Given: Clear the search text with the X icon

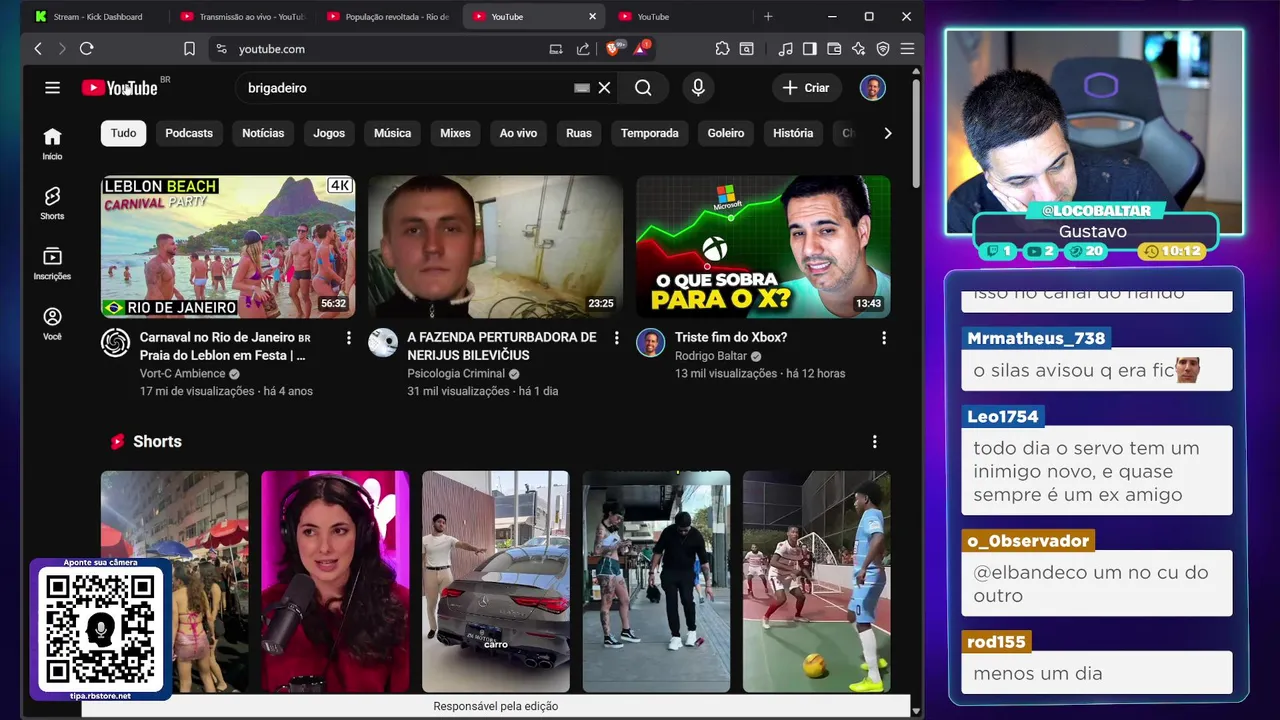Looking at the screenshot, I should (604, 88).
